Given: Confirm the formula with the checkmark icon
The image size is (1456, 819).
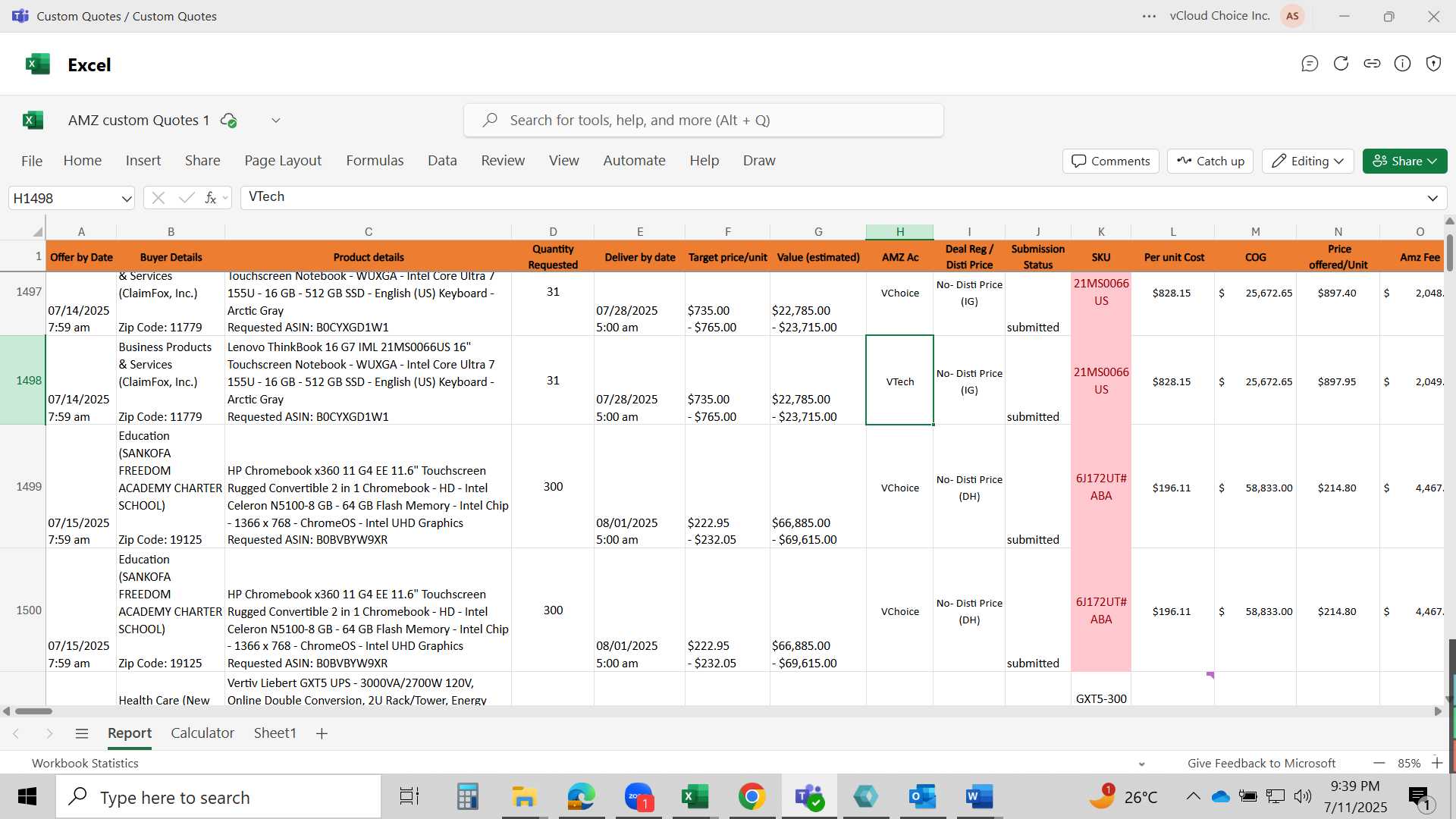Looking at the screenshot, I should click(x=186, y=198).
